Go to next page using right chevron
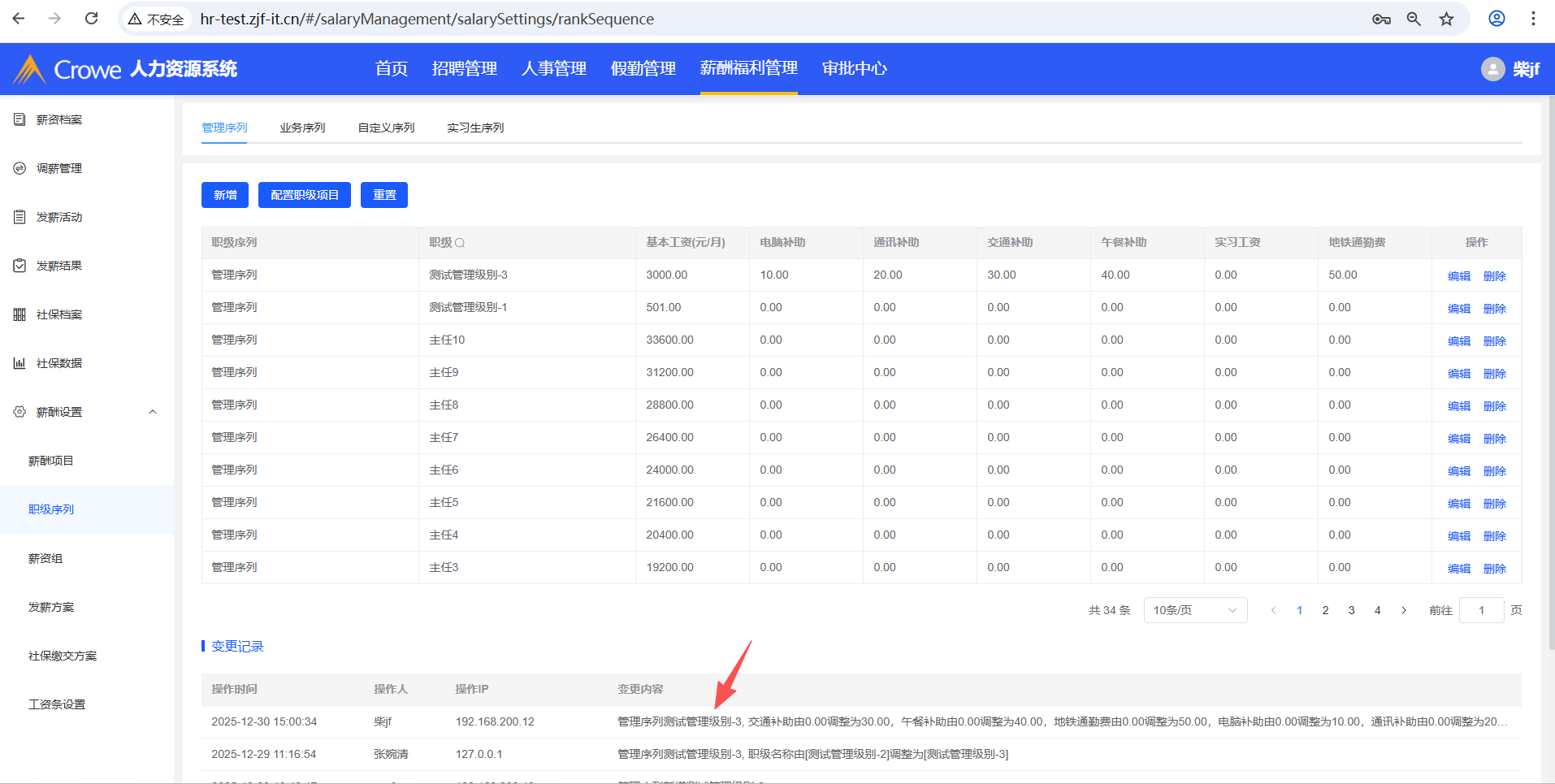This screenshot has width=1555, height=784. coord(1404,610)
